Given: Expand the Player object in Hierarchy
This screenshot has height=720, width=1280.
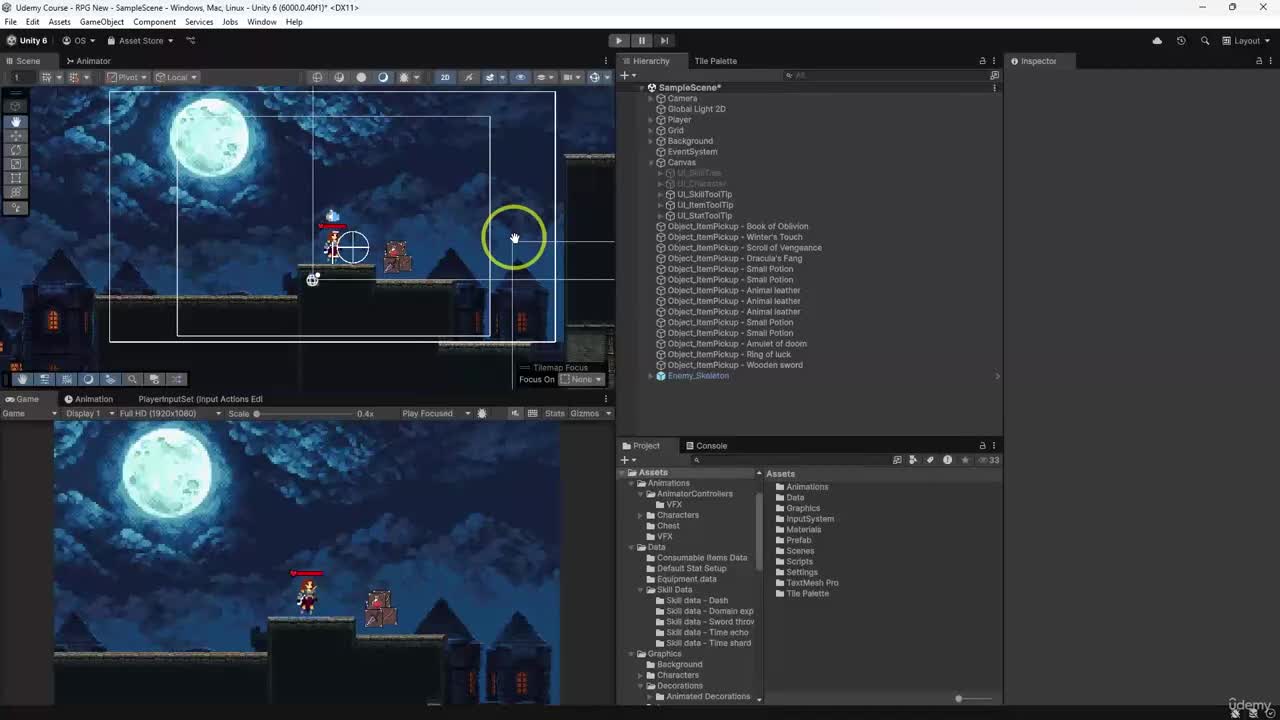Looking at the screenshot, I should click(651, 120).
